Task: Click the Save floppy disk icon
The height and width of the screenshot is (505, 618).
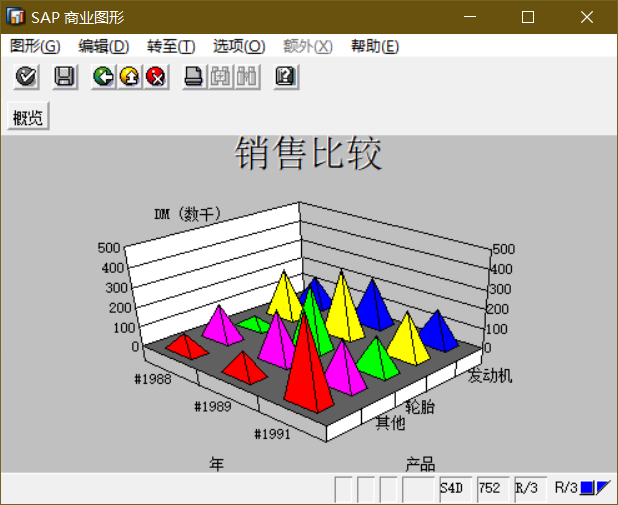Action: (65, 76)
